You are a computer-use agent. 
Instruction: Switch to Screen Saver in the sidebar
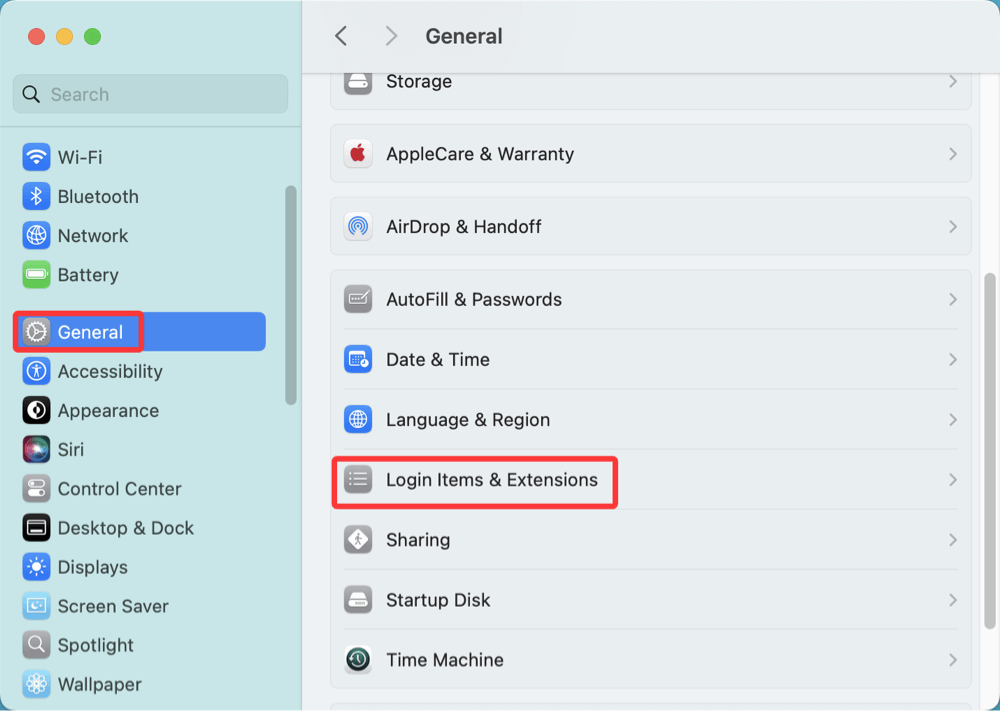pyautogui.click(x=36, y=606)
